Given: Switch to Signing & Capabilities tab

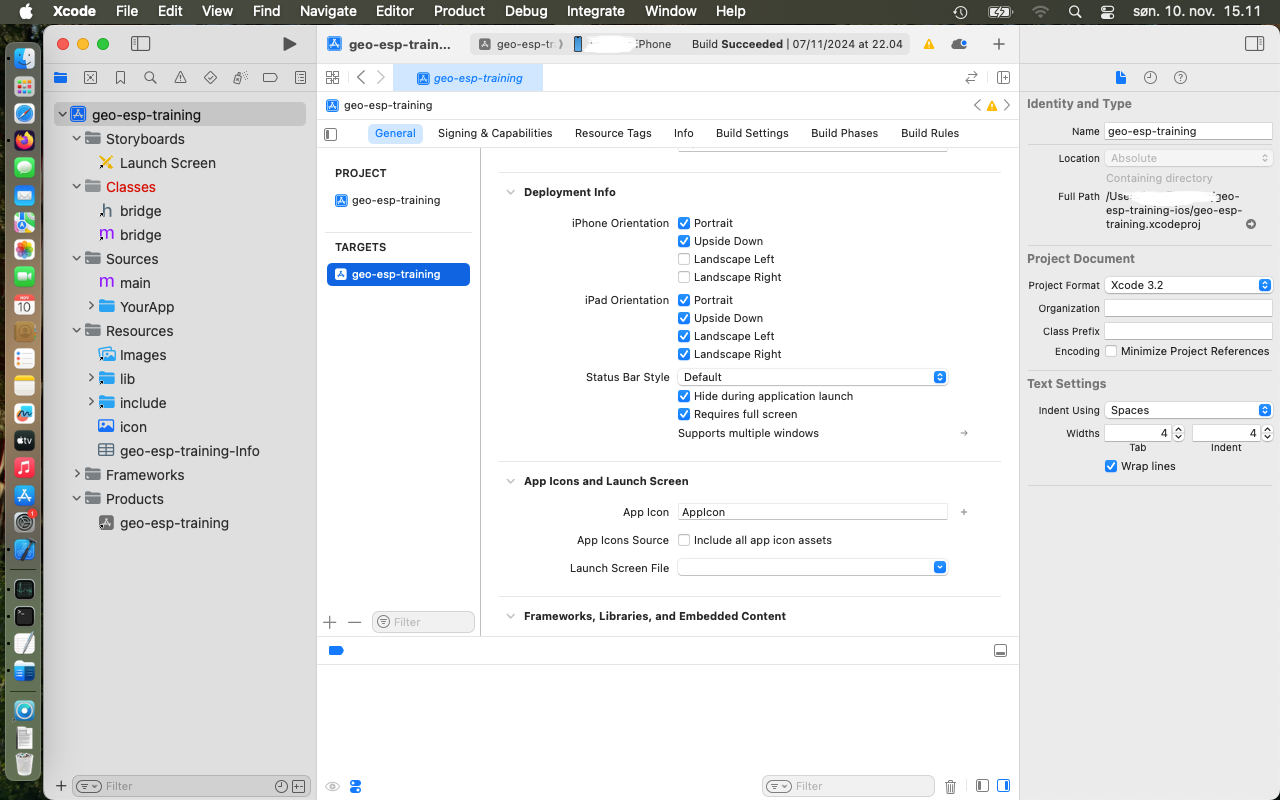Looking at the screenshot, I should (495, 133).
